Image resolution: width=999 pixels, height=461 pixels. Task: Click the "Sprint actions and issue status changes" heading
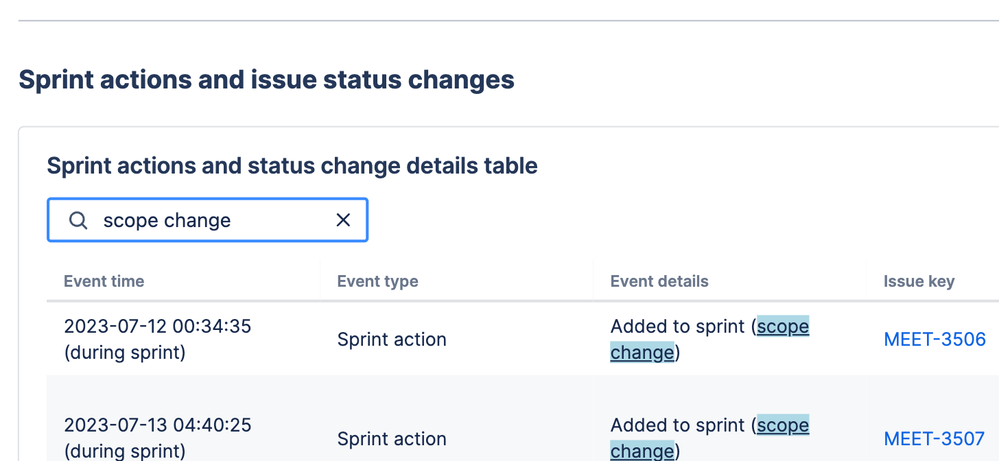(266, 79)
